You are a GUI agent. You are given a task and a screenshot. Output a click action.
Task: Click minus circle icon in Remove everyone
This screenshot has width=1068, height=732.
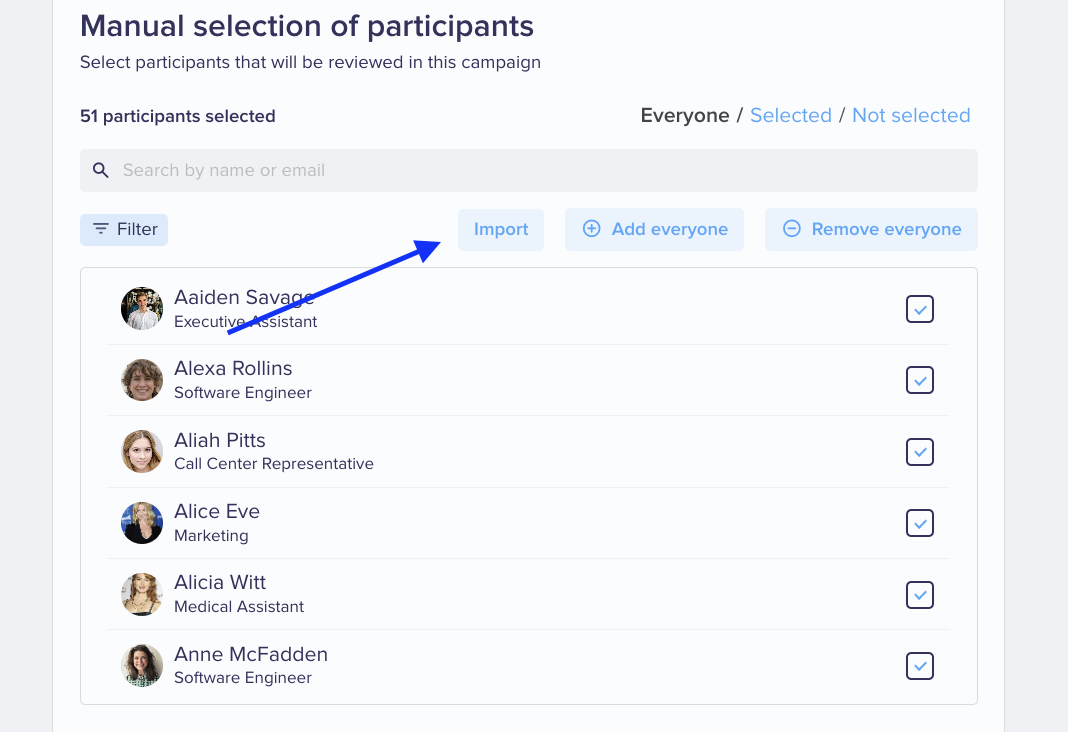[x=791, y=229]
